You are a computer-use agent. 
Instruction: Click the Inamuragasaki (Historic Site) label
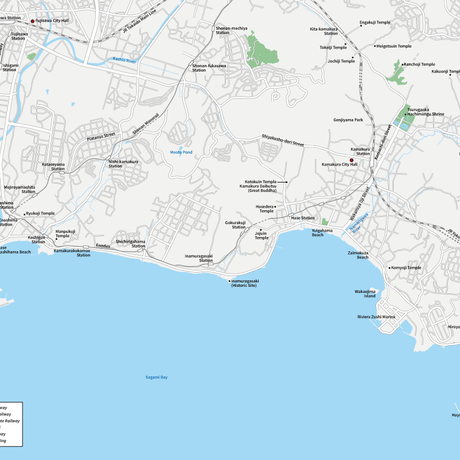point(245,283)
